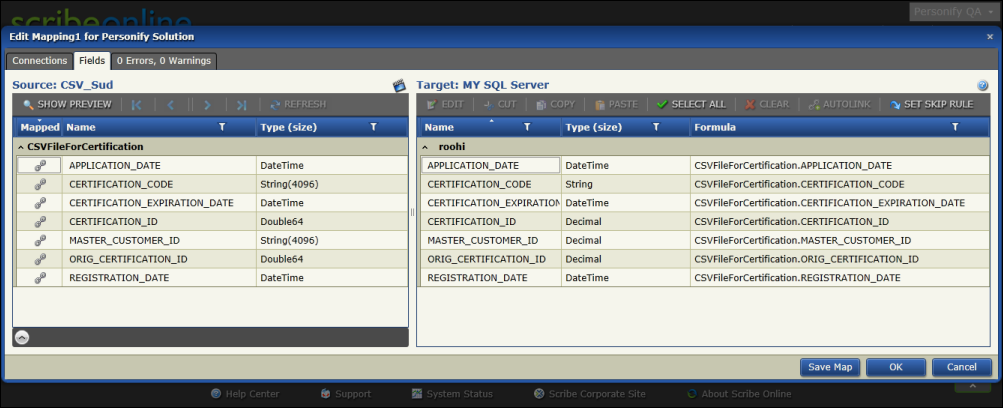
Task: Select the Fields tab
Action: tap(92, 61)
